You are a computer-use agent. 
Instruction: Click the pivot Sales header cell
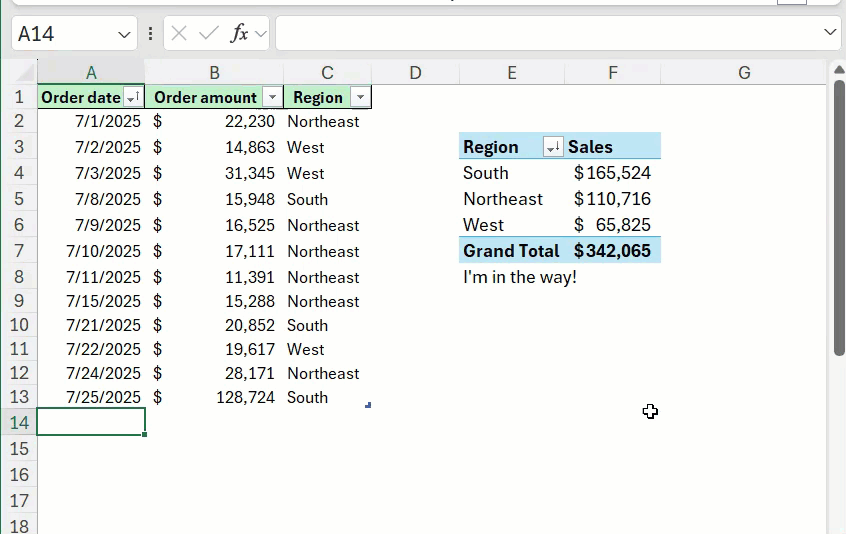613,147
